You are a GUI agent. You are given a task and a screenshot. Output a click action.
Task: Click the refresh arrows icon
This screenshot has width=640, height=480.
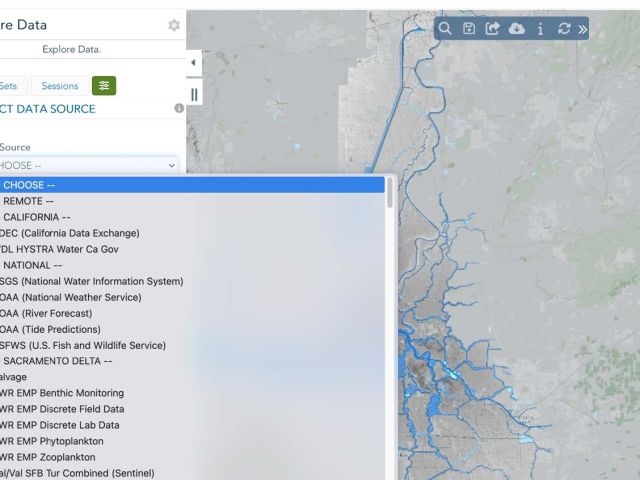pyautogui.click(x=564, y=29)
